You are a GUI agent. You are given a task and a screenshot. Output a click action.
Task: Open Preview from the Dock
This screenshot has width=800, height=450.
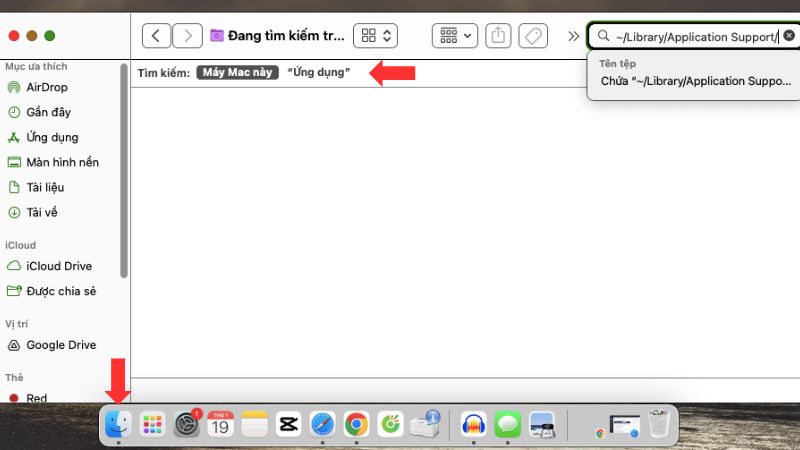coord(542,424)
